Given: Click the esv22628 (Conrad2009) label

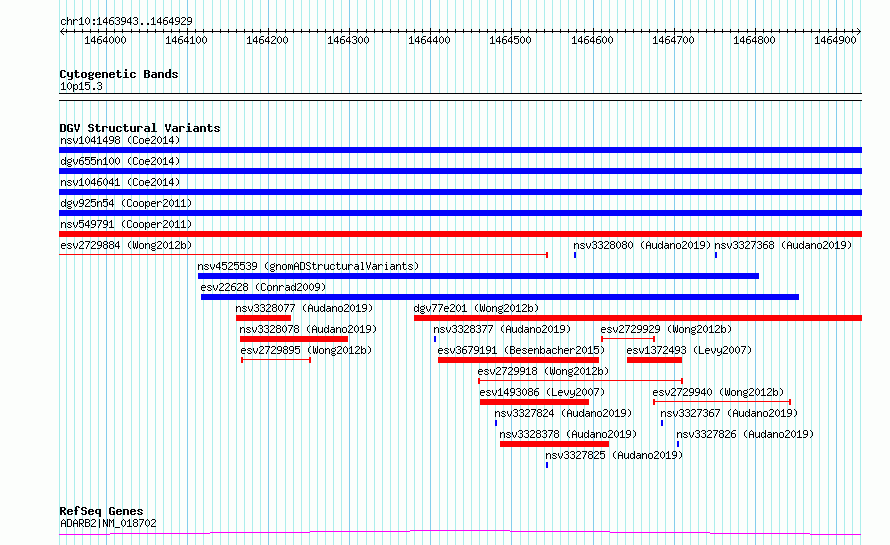Looking at the screenshot, I should tap(263, 287).
